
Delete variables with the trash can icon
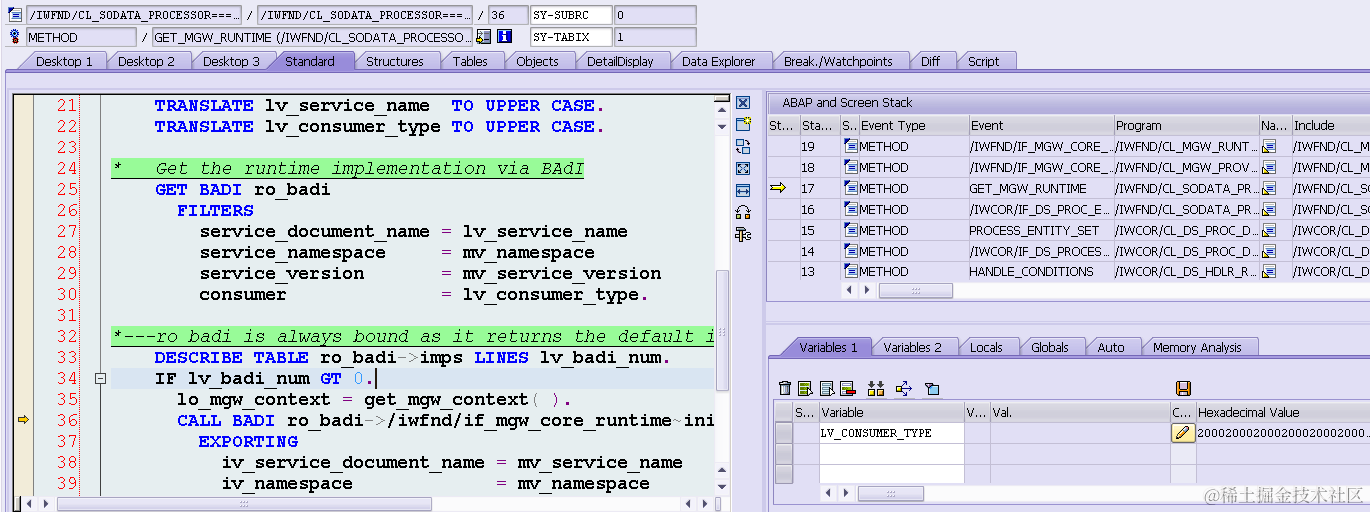tap(785, 388)
